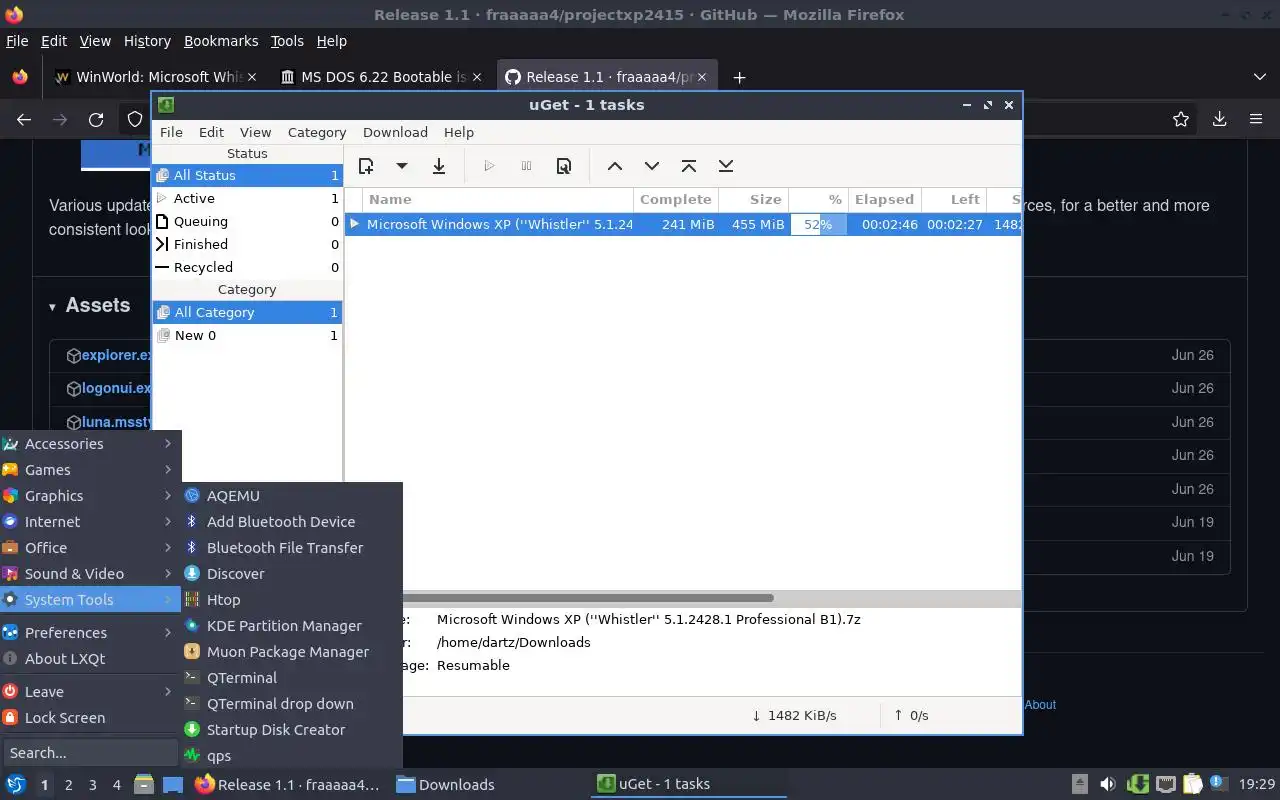Click the Pause icon in uGet toolbar

(526, 166)
